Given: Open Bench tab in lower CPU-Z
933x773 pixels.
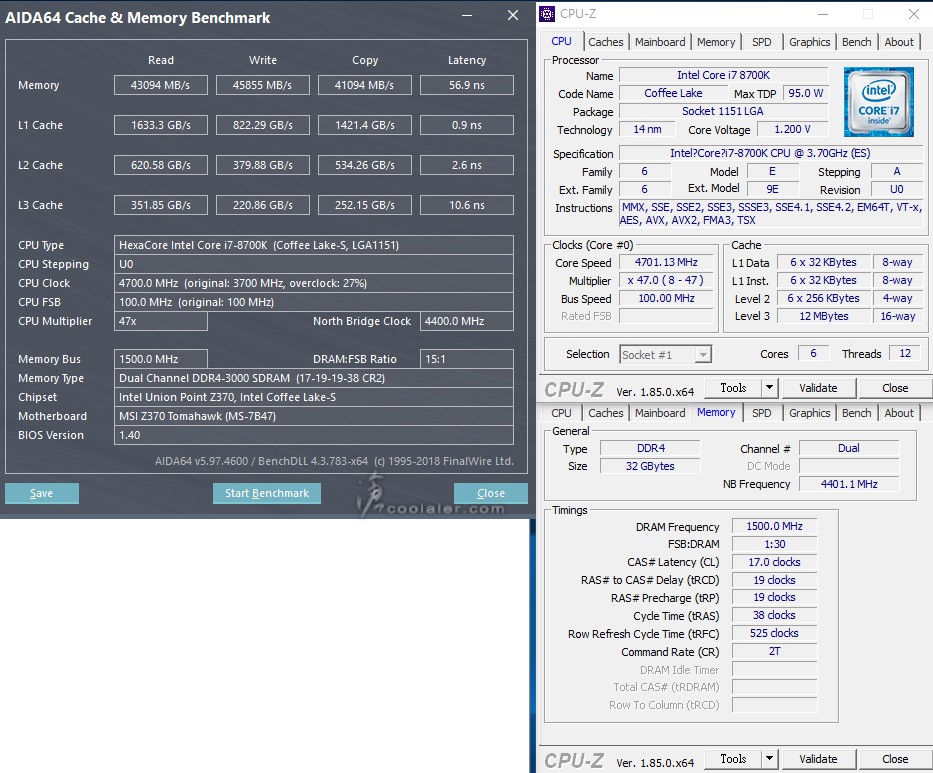Looking at the screenshot, I should pos(857,413).
